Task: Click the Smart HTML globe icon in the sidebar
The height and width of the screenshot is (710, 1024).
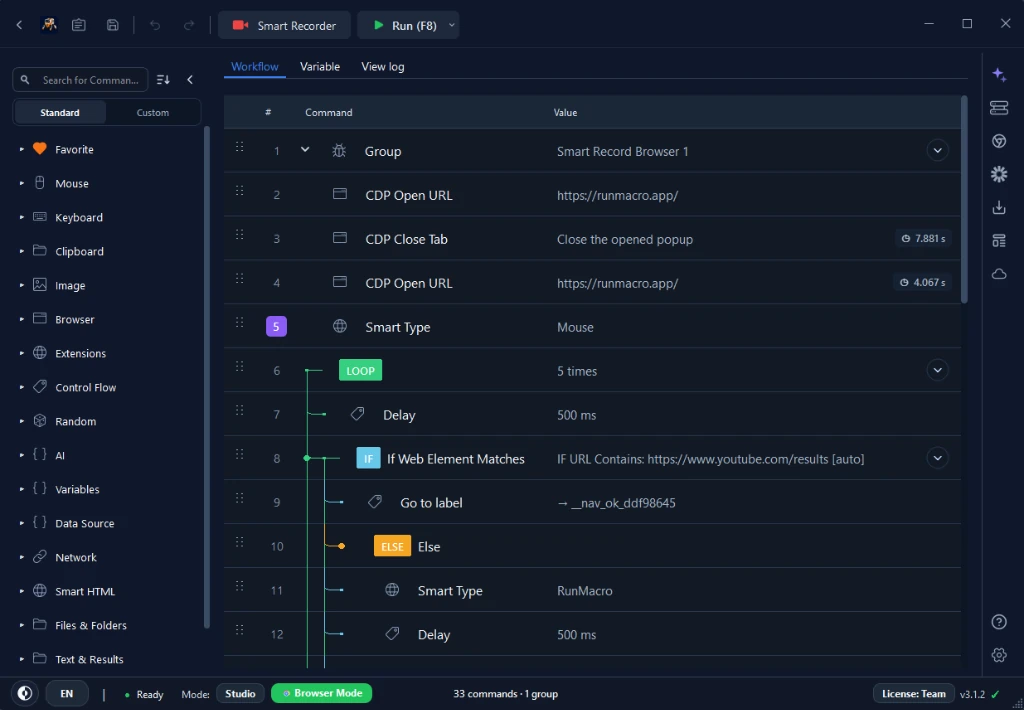Action: click(40, 590)
